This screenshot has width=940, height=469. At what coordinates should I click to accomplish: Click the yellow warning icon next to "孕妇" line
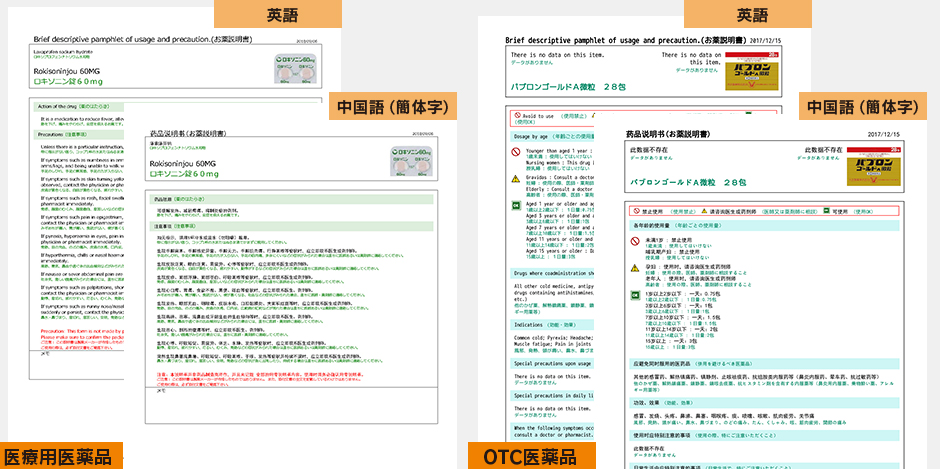635,267
